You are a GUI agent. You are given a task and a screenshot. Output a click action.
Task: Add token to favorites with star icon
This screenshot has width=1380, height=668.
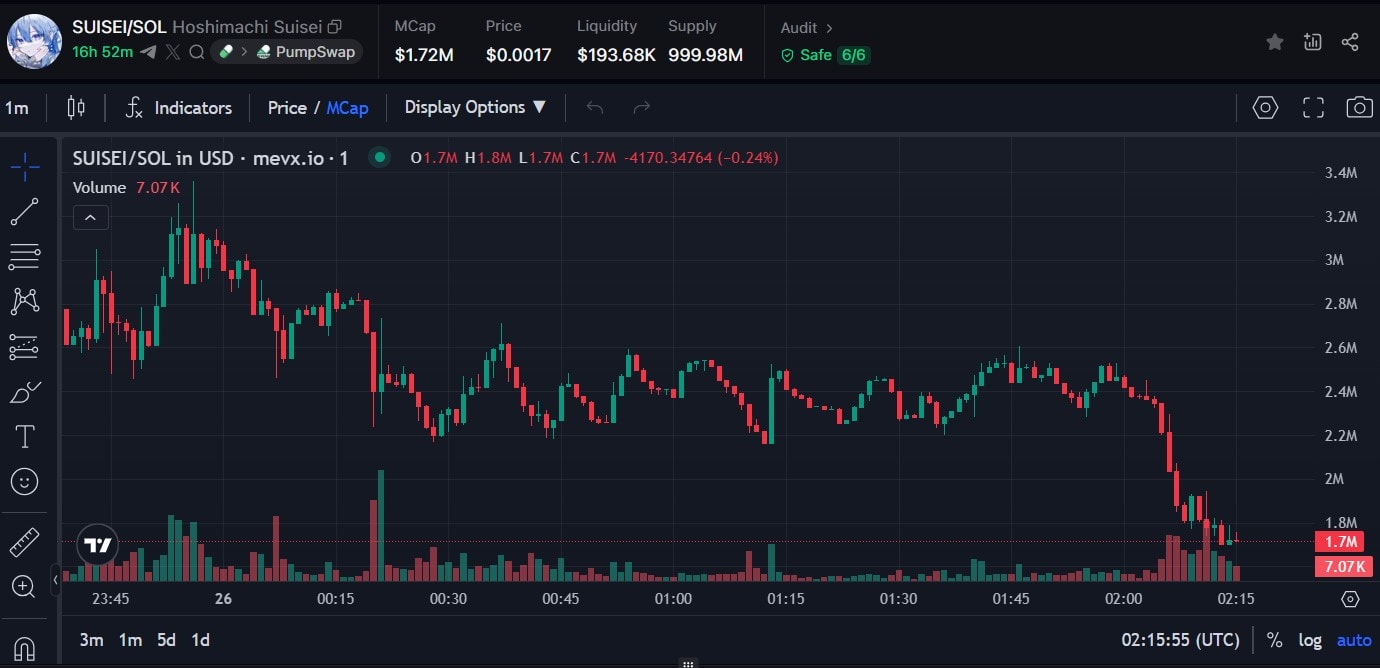[x=1275, y=42]
